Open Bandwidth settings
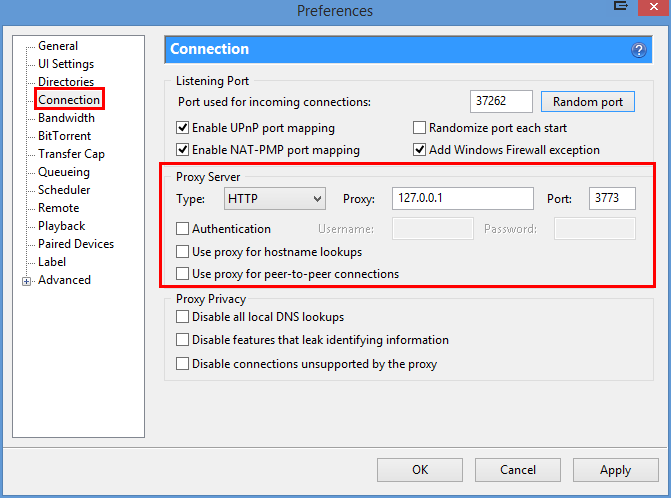671x498 pixels. (66, 118)
